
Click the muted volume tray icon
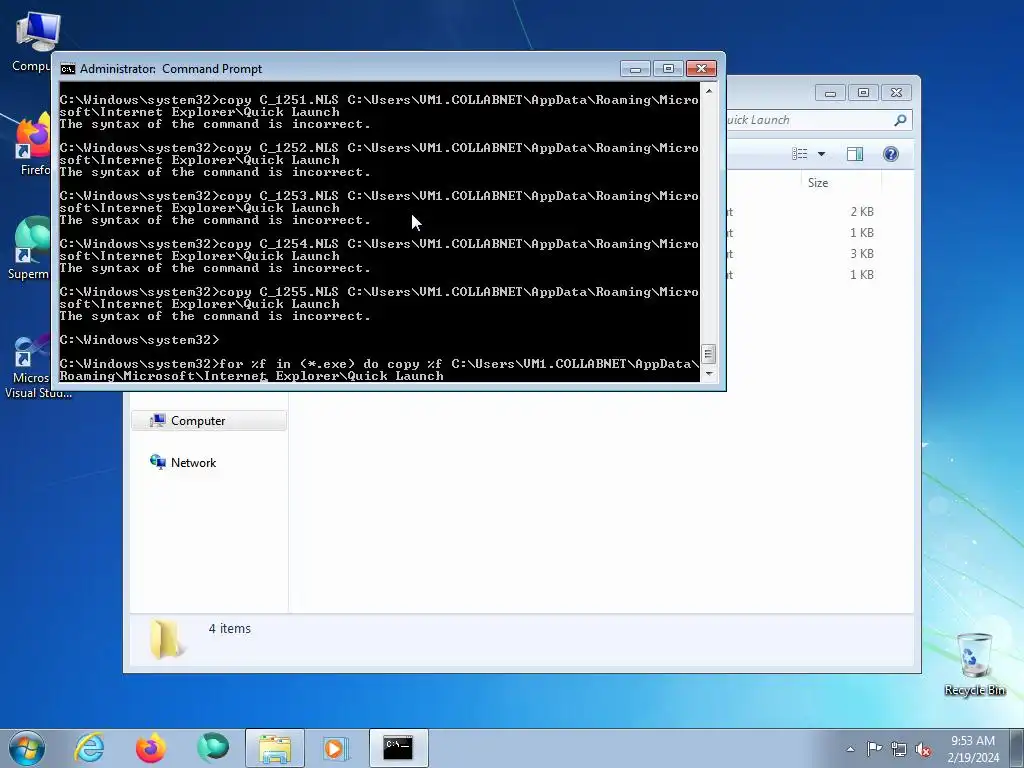[x=923, y=750]
